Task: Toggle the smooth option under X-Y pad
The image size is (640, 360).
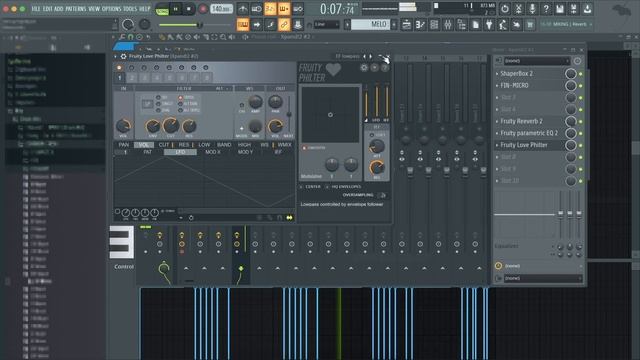Action: tap(304, 148)
